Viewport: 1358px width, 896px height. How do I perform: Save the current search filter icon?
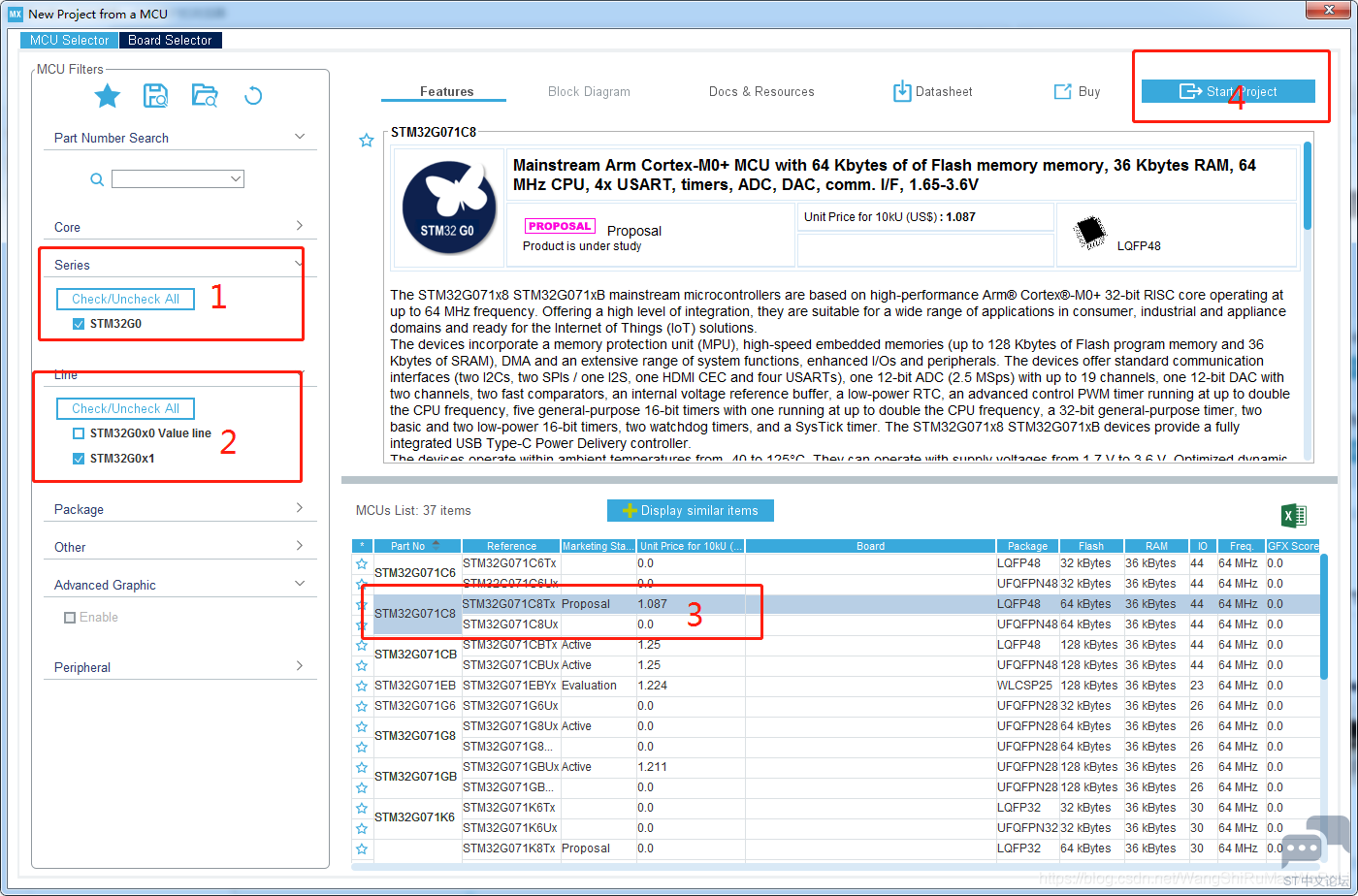156,95
